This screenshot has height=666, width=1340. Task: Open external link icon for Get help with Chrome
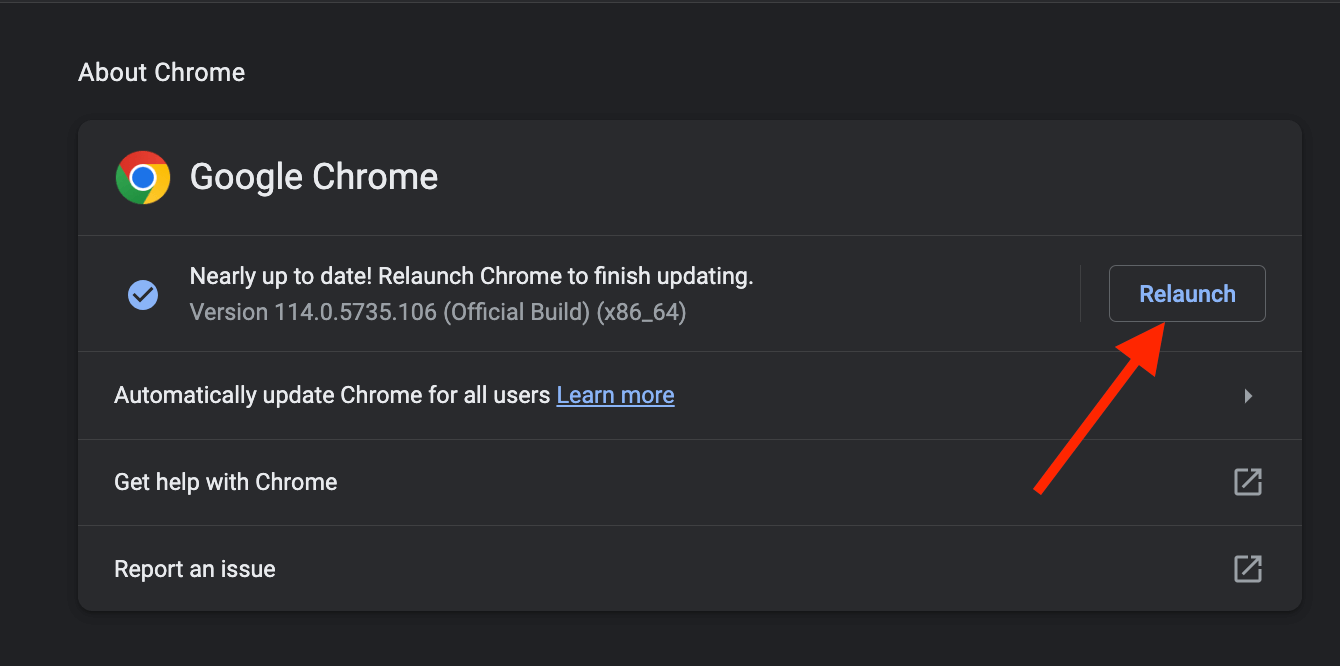pyautogui.click(x=1248, y=482)
